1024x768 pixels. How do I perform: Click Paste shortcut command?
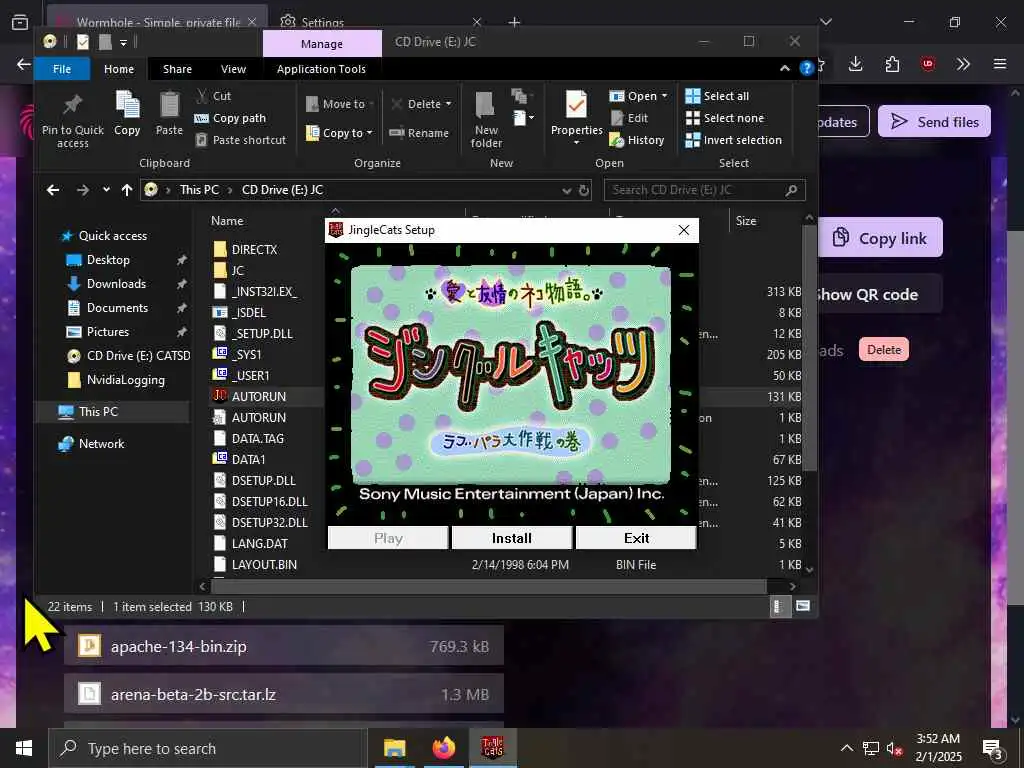(x=240, y=140)
